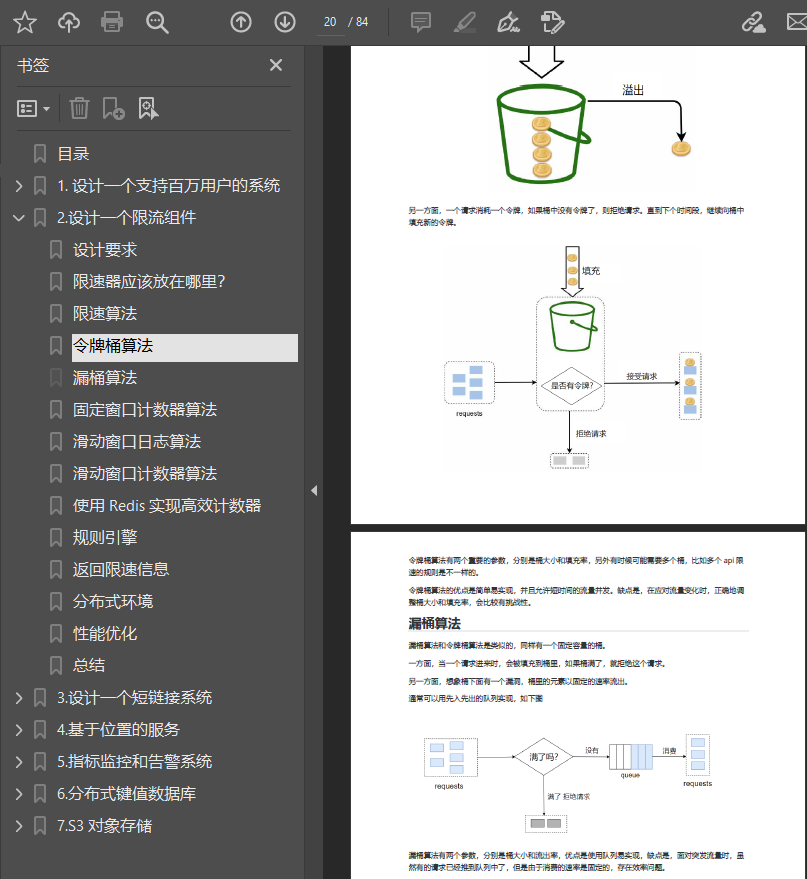
Task: Click the find current bookmark icon
Action: point(148,108)
